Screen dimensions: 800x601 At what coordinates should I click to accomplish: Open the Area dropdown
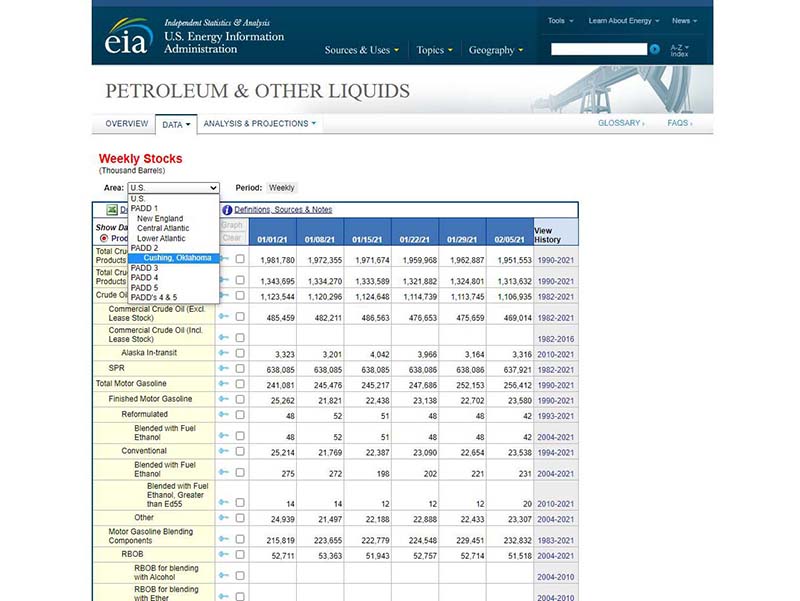coord(173,188)
